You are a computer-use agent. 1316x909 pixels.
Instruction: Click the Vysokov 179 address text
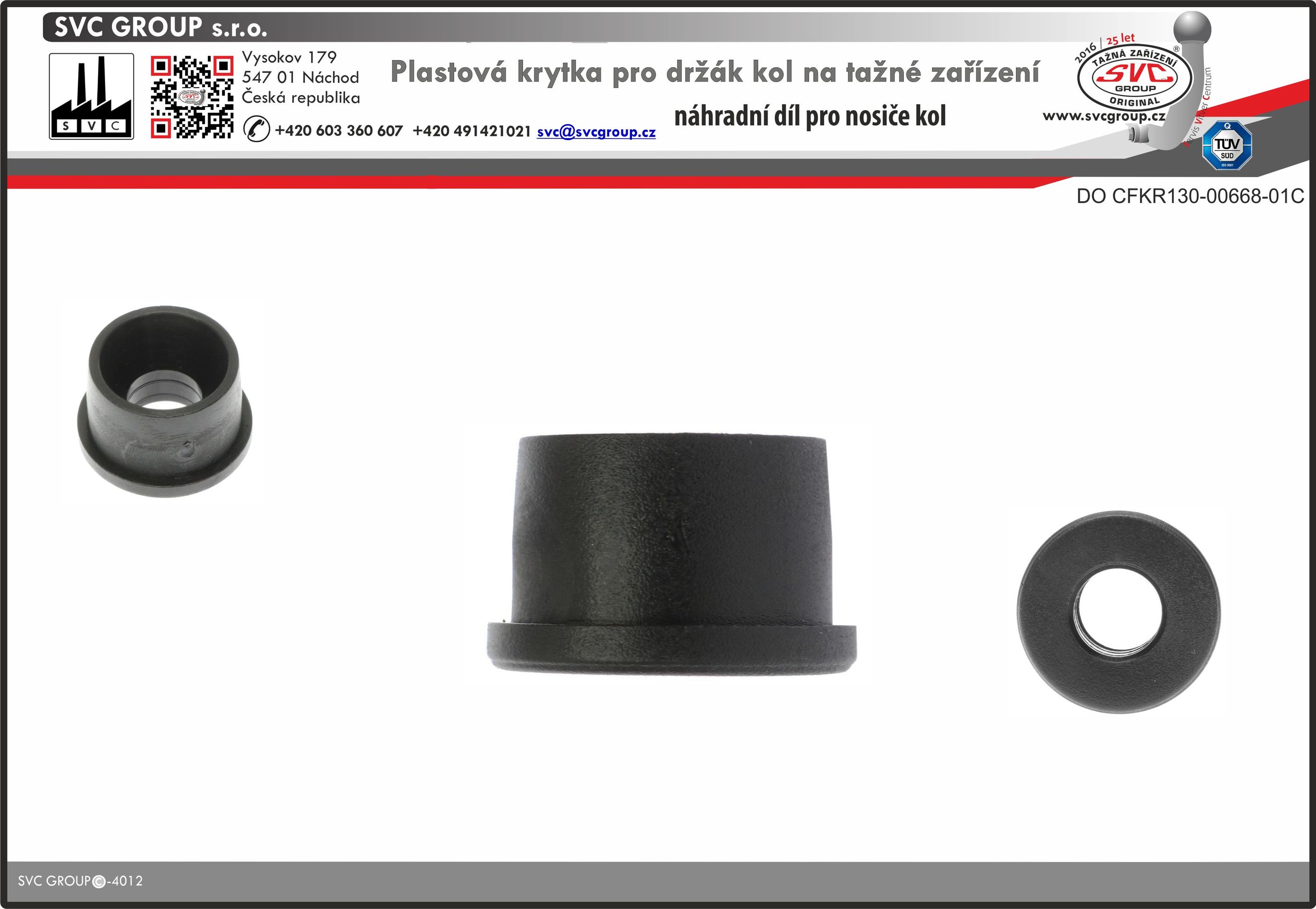point(289,58)
